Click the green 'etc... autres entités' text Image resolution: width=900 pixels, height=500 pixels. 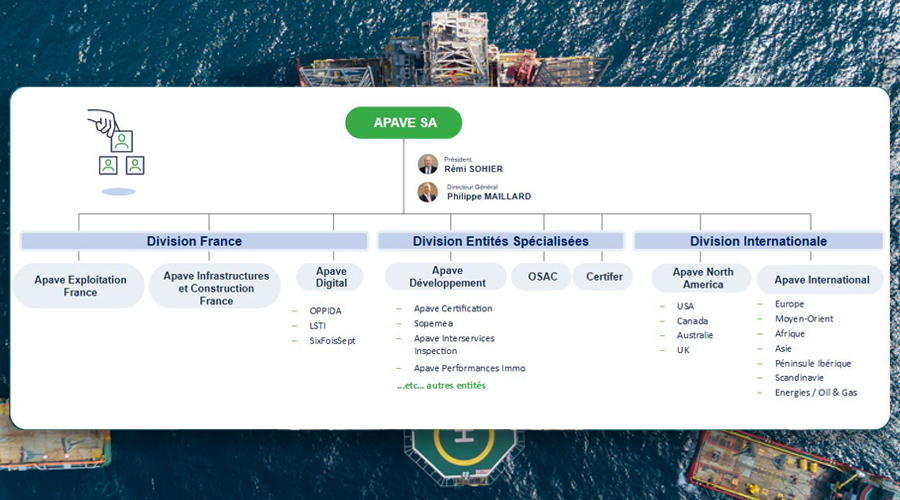click(441, 386)
